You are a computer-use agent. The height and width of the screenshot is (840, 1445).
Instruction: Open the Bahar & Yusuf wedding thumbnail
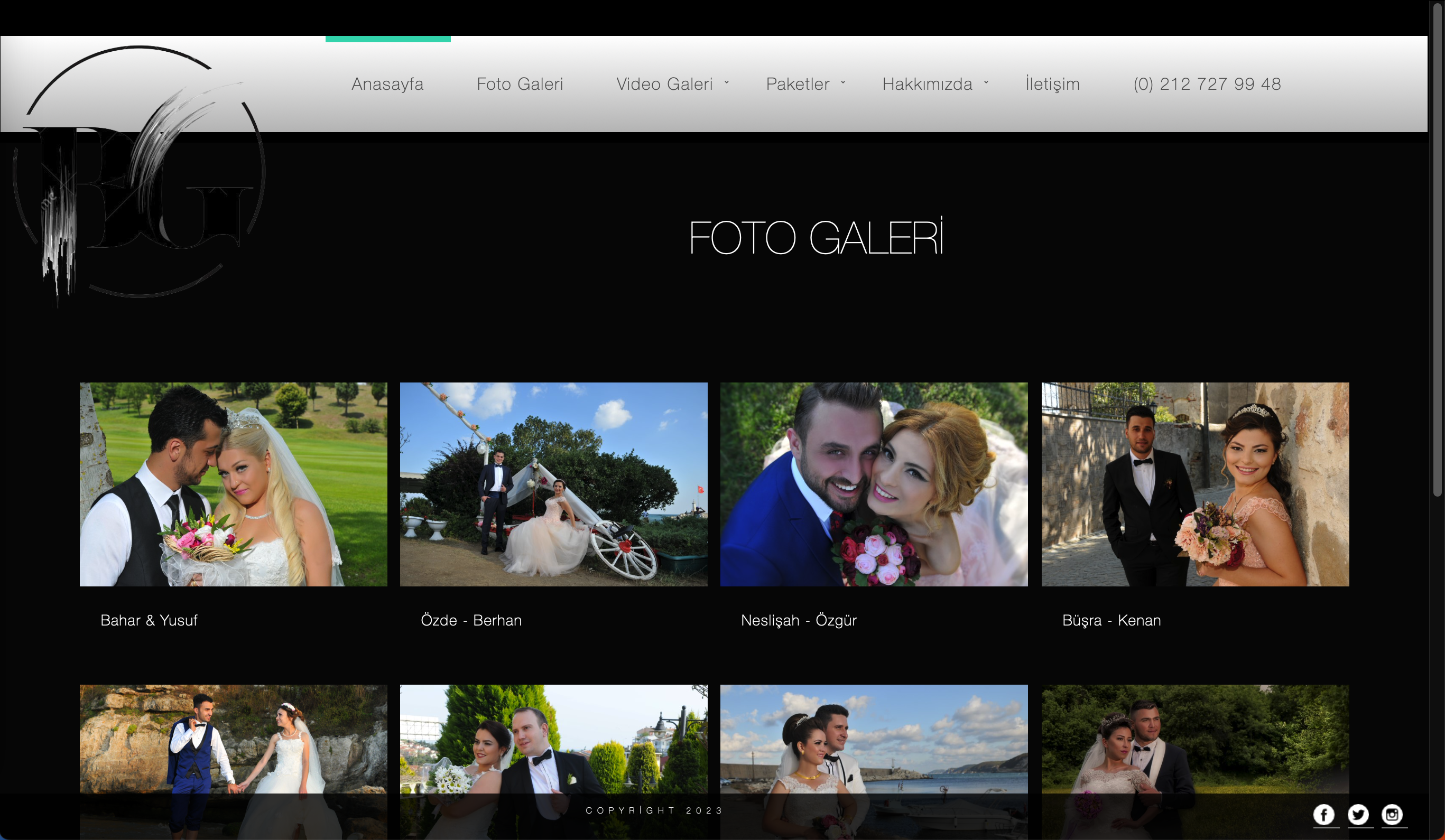click(x=234, y=484)
